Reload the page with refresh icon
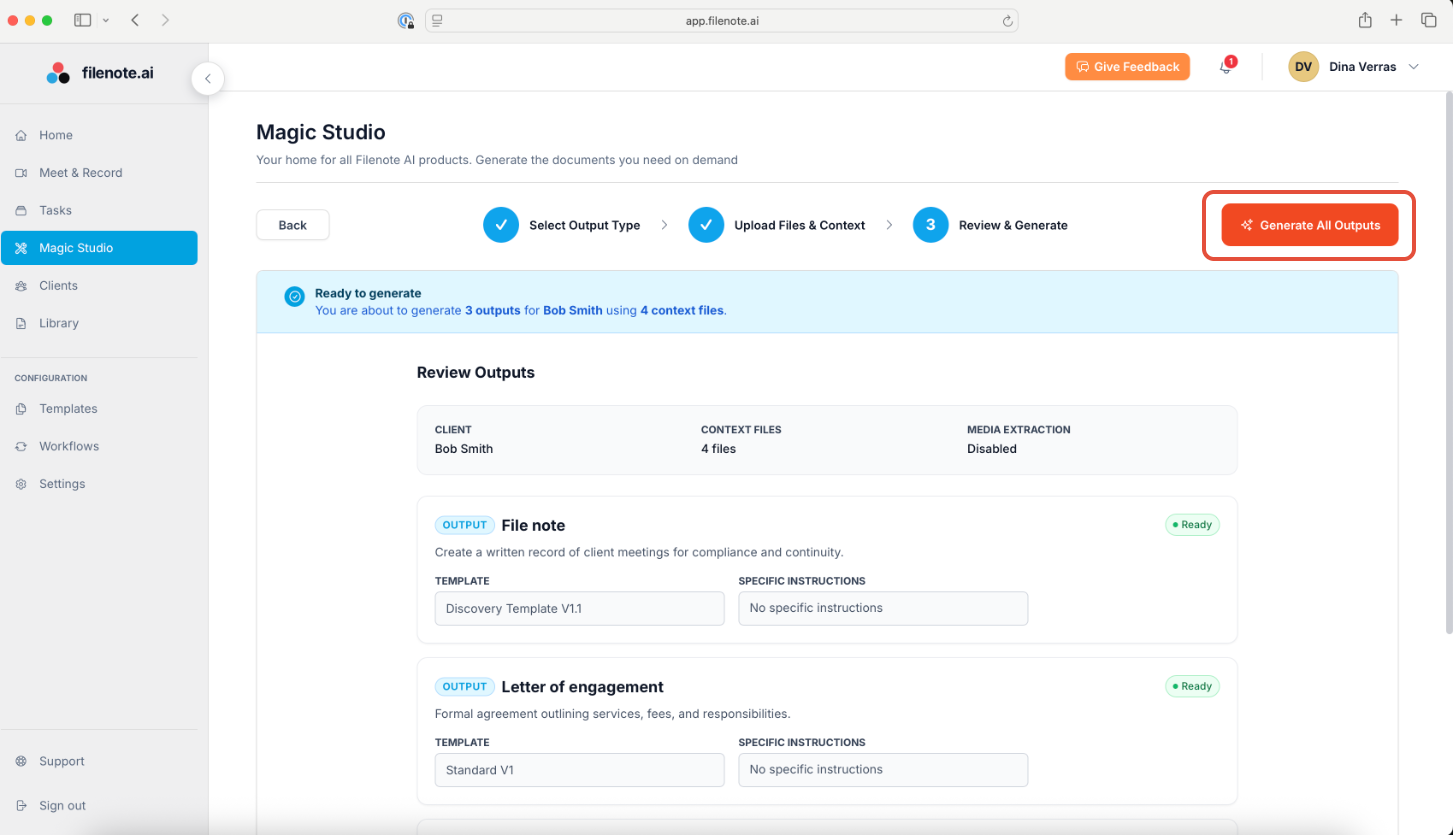Screen dimensions: 1453x835 (1008, 21)
